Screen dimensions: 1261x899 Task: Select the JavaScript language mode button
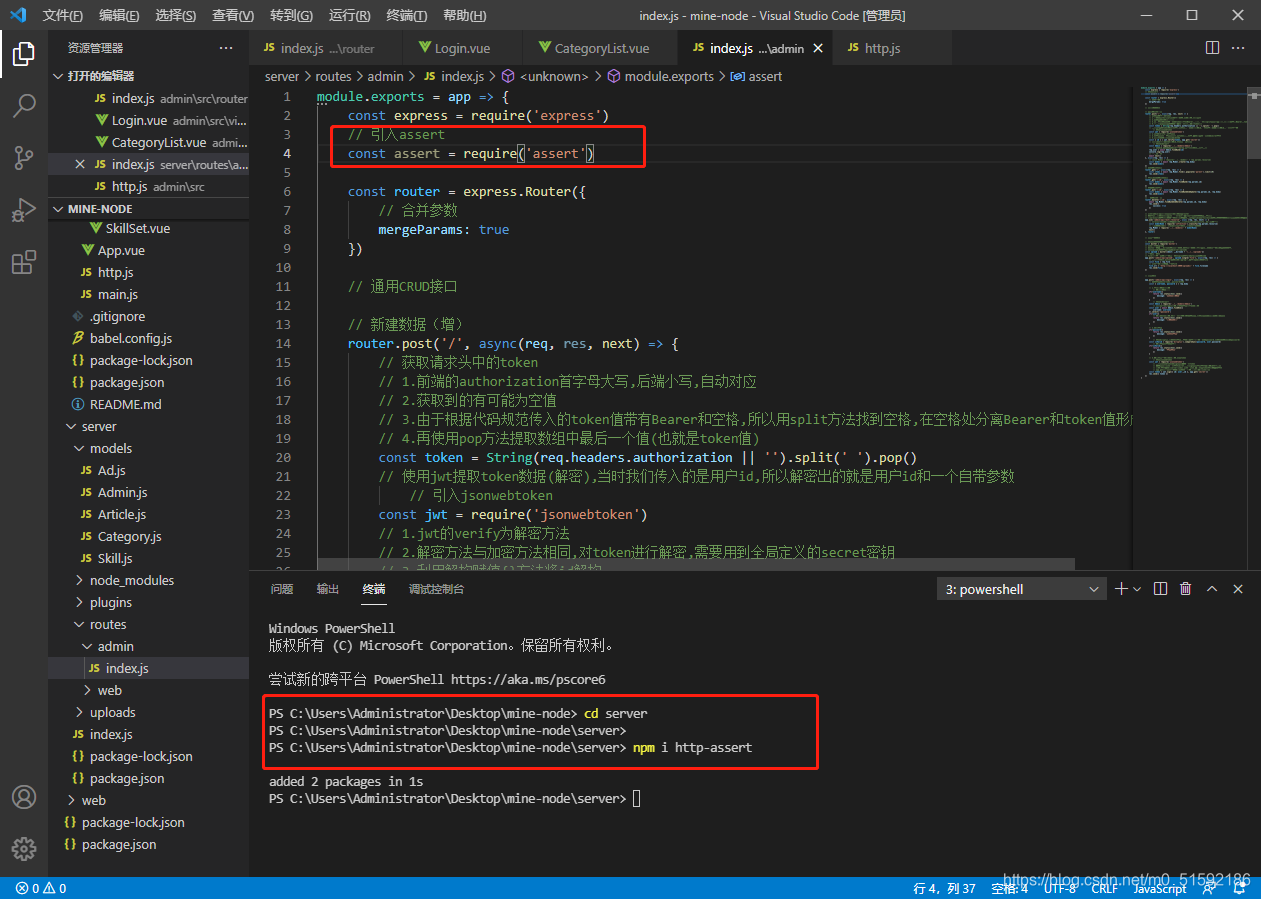pyautogui.click(x=1159, y=888)
